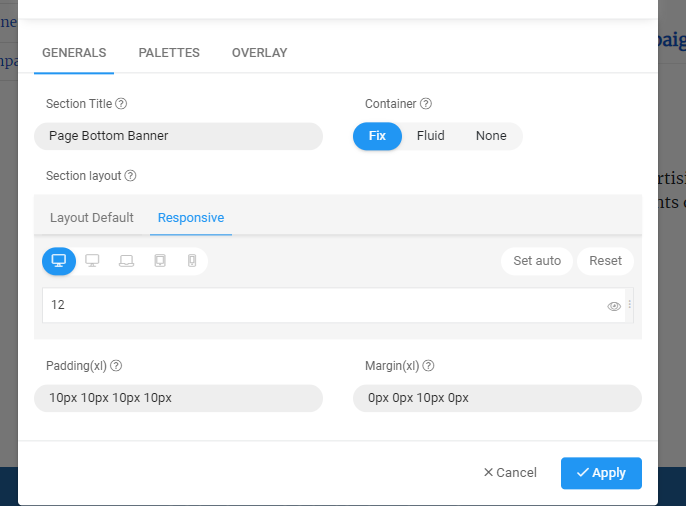Image resolution: width=686 pixels, height=506 pixels.
Task: Switch to Layout Default tab
Action: coord(92,218)
